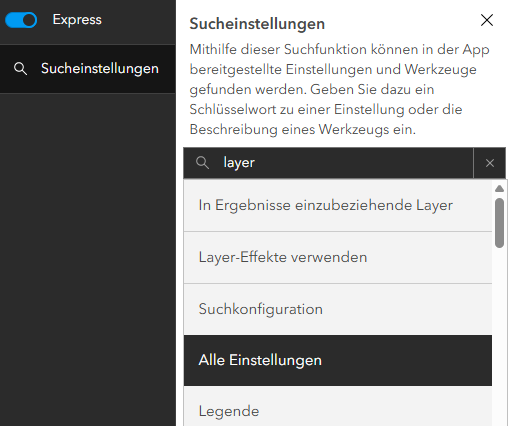
Task: Select 'Alle Einstellungen' result
Action: click(338, 361)
